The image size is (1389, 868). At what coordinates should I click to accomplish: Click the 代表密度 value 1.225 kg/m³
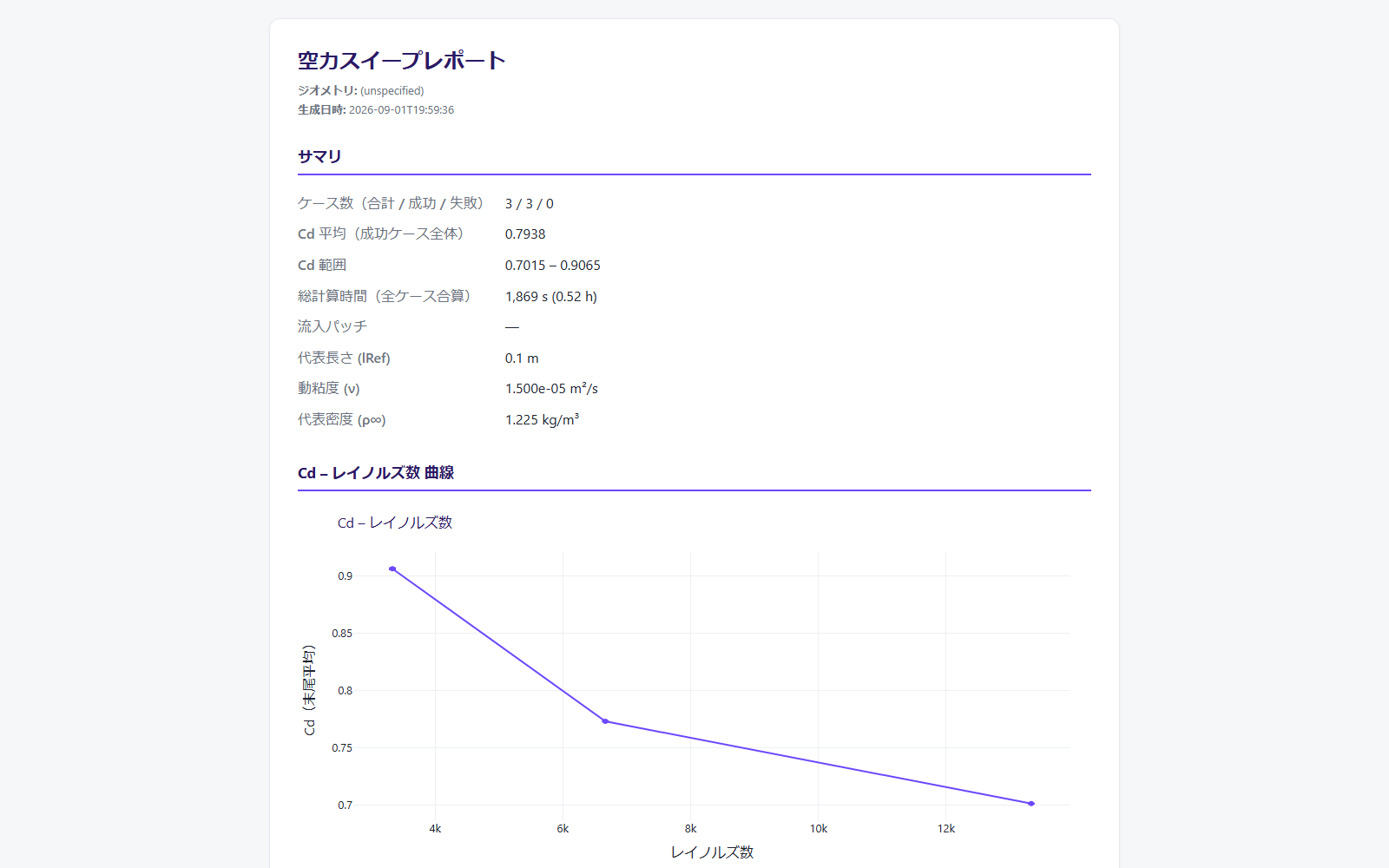pos(542,419)
